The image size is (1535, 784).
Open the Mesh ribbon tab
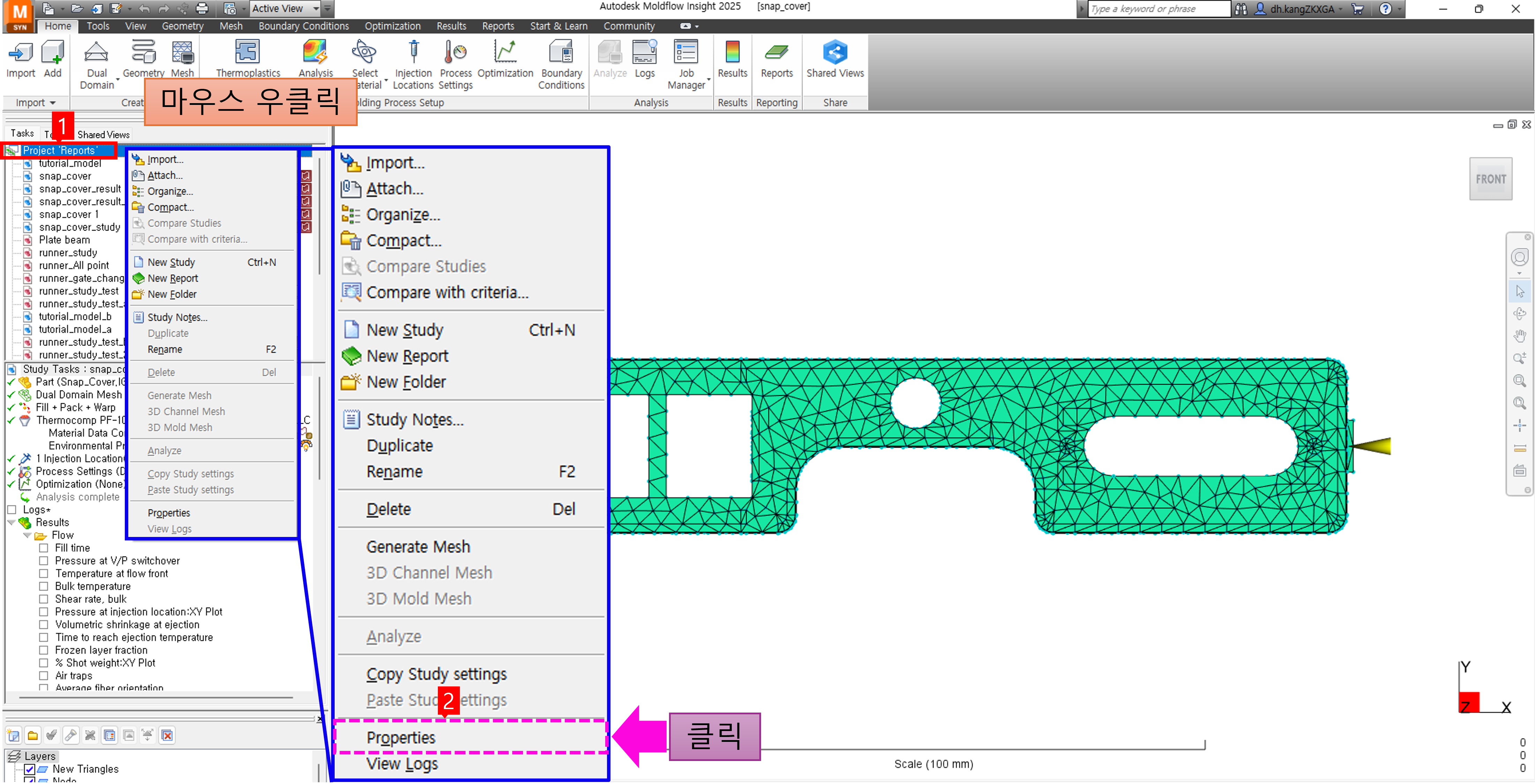coord(230,26)
